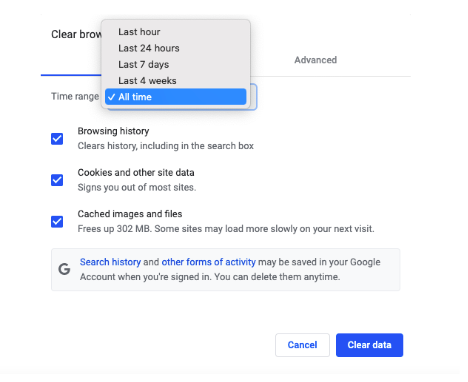Pick Last 7 days from dropdown
468x382 pixels.
click(x=175, y=64)
